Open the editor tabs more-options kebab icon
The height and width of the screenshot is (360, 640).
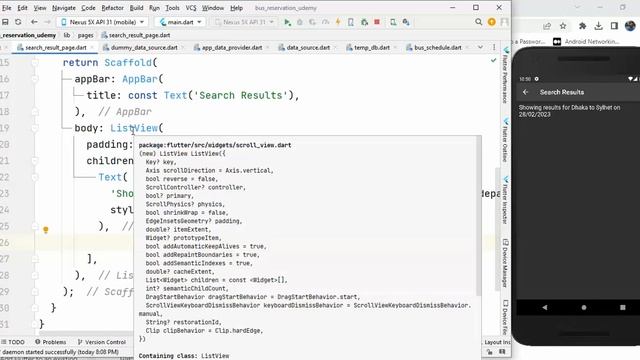click(x=494, y=47)
